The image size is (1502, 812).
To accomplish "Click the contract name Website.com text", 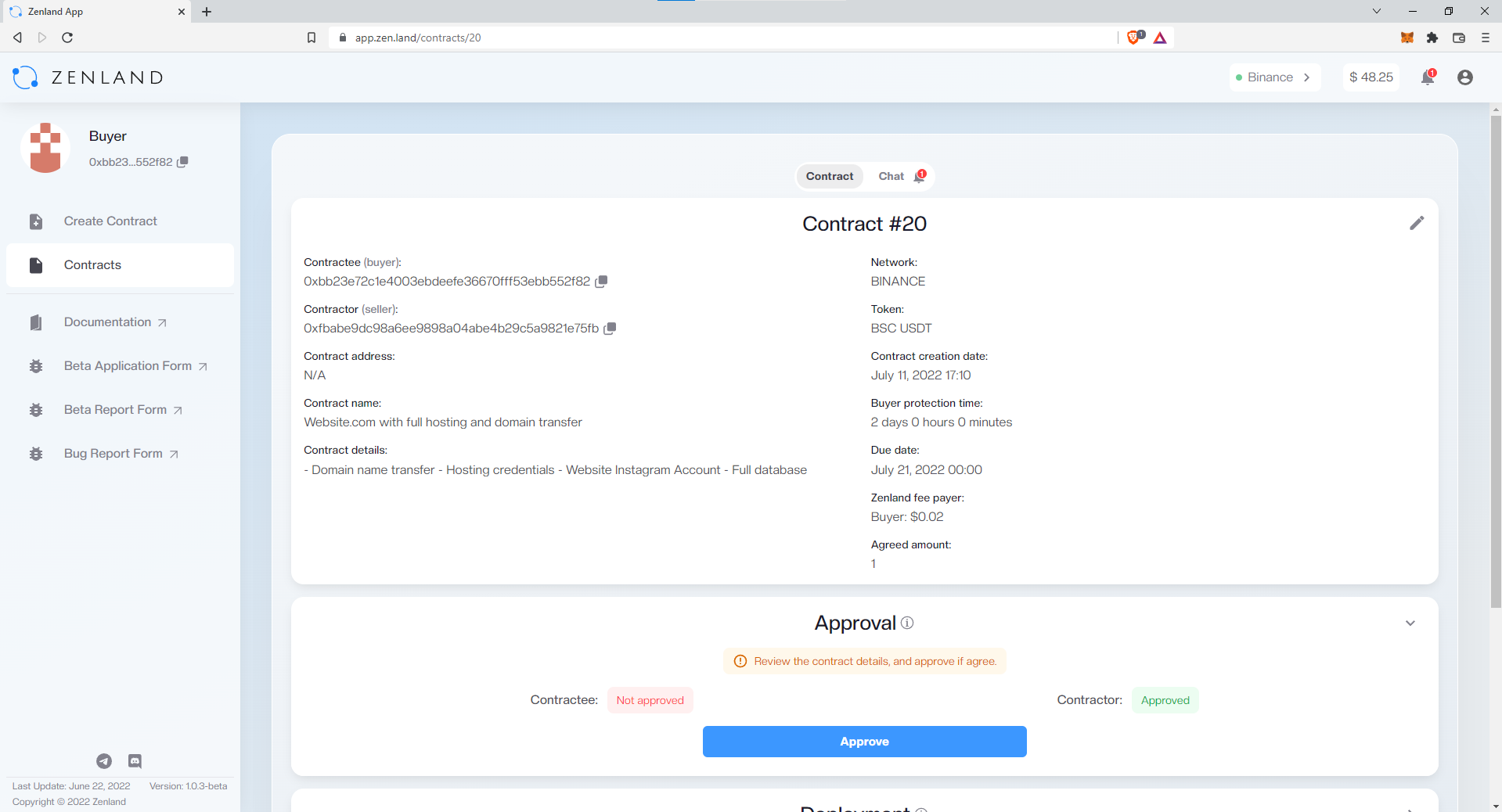I will click(443, 422).
